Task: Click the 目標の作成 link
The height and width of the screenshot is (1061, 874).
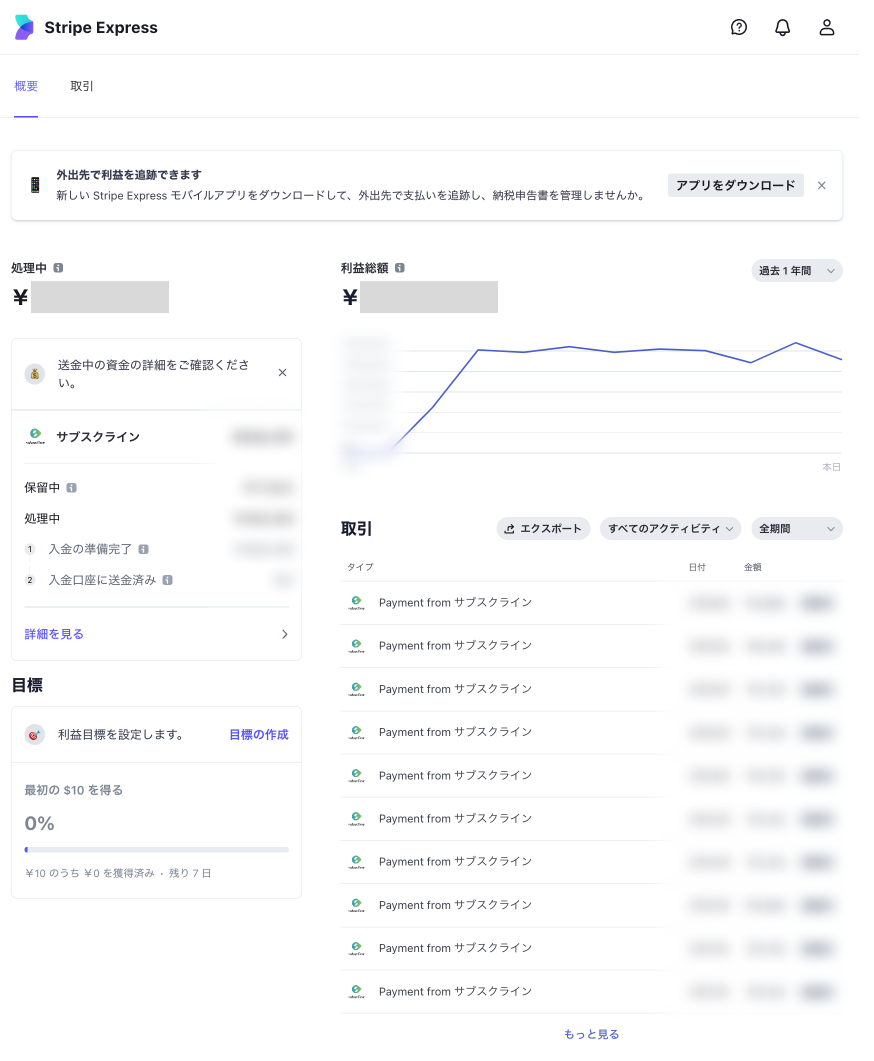Action: 258,734
